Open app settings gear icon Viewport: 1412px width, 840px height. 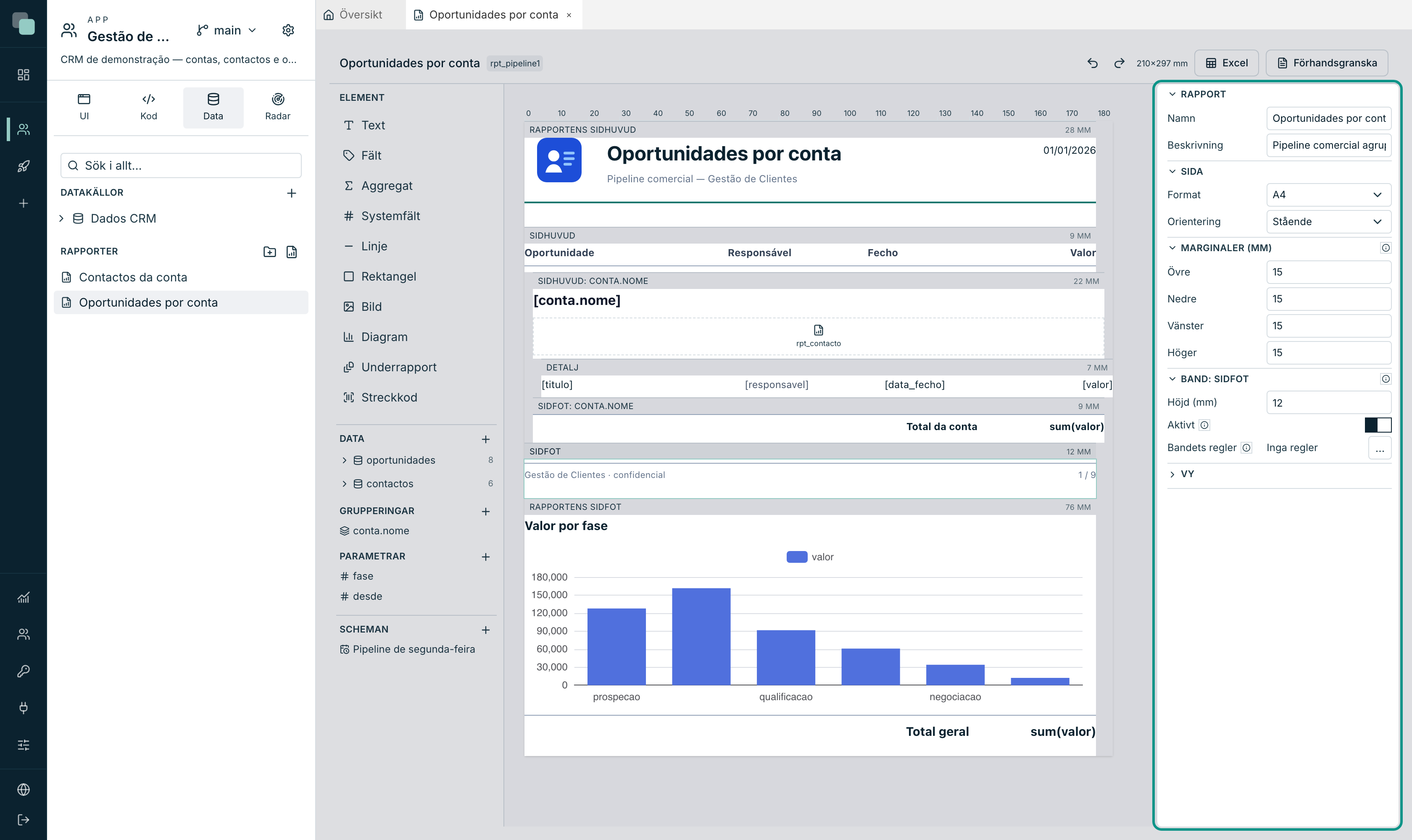tap(288, 30)
